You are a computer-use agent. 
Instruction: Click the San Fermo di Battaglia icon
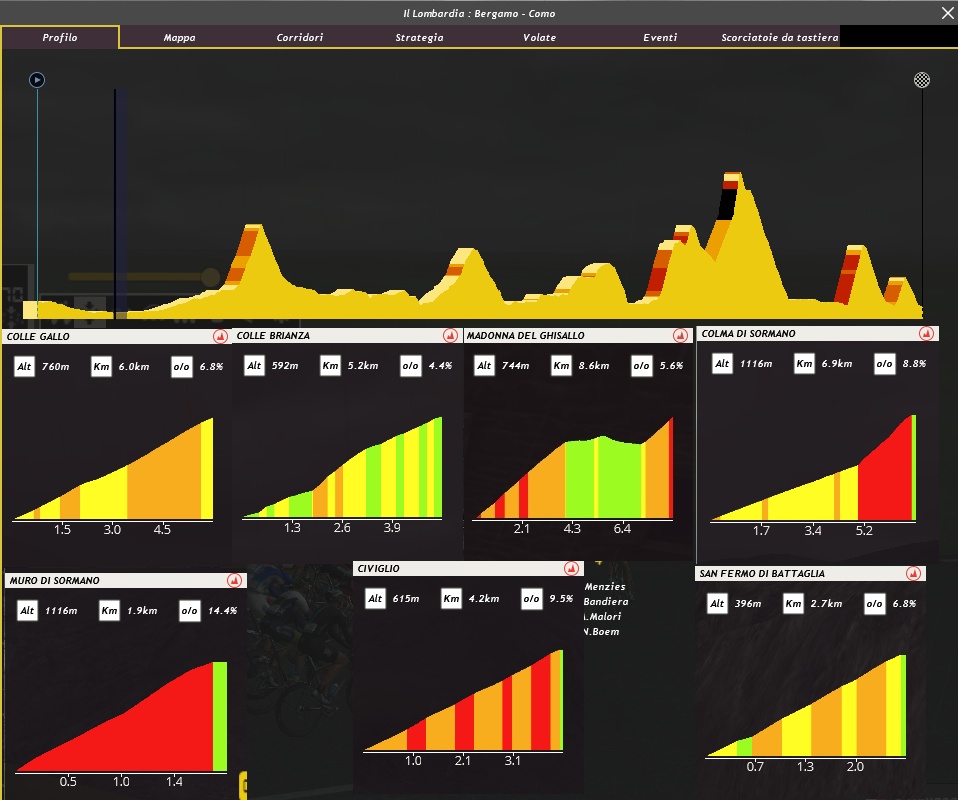pos(913,573)
